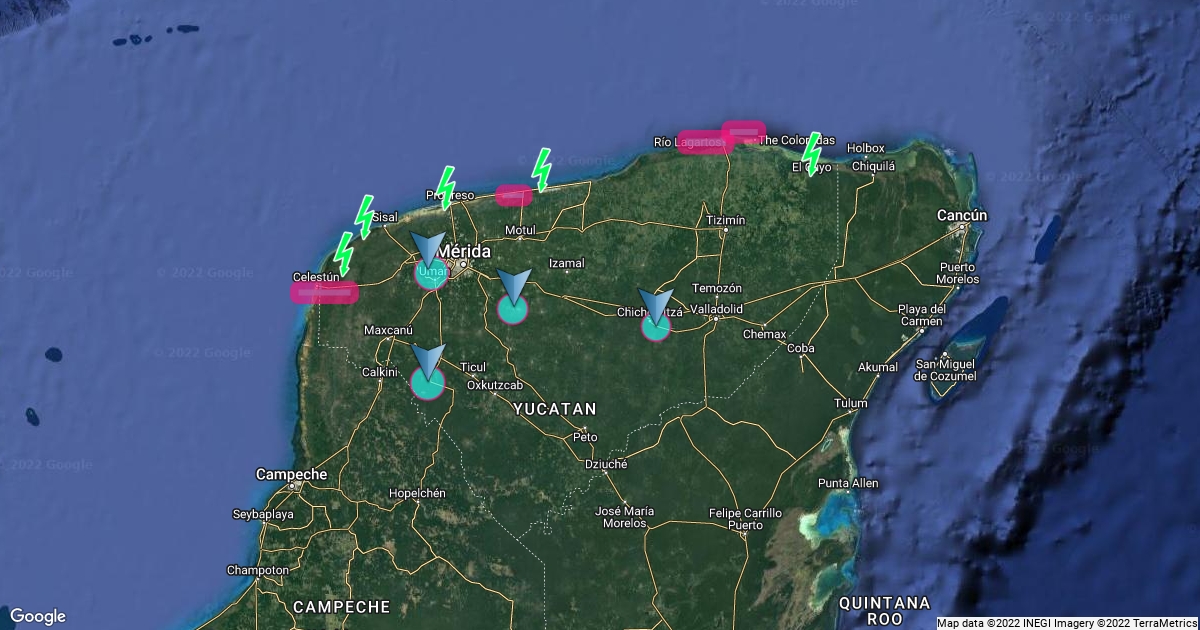The height and width of the screenshot is (630, 1200).
Task: Click the Campeche city label
Action: [x=291, y=474]
